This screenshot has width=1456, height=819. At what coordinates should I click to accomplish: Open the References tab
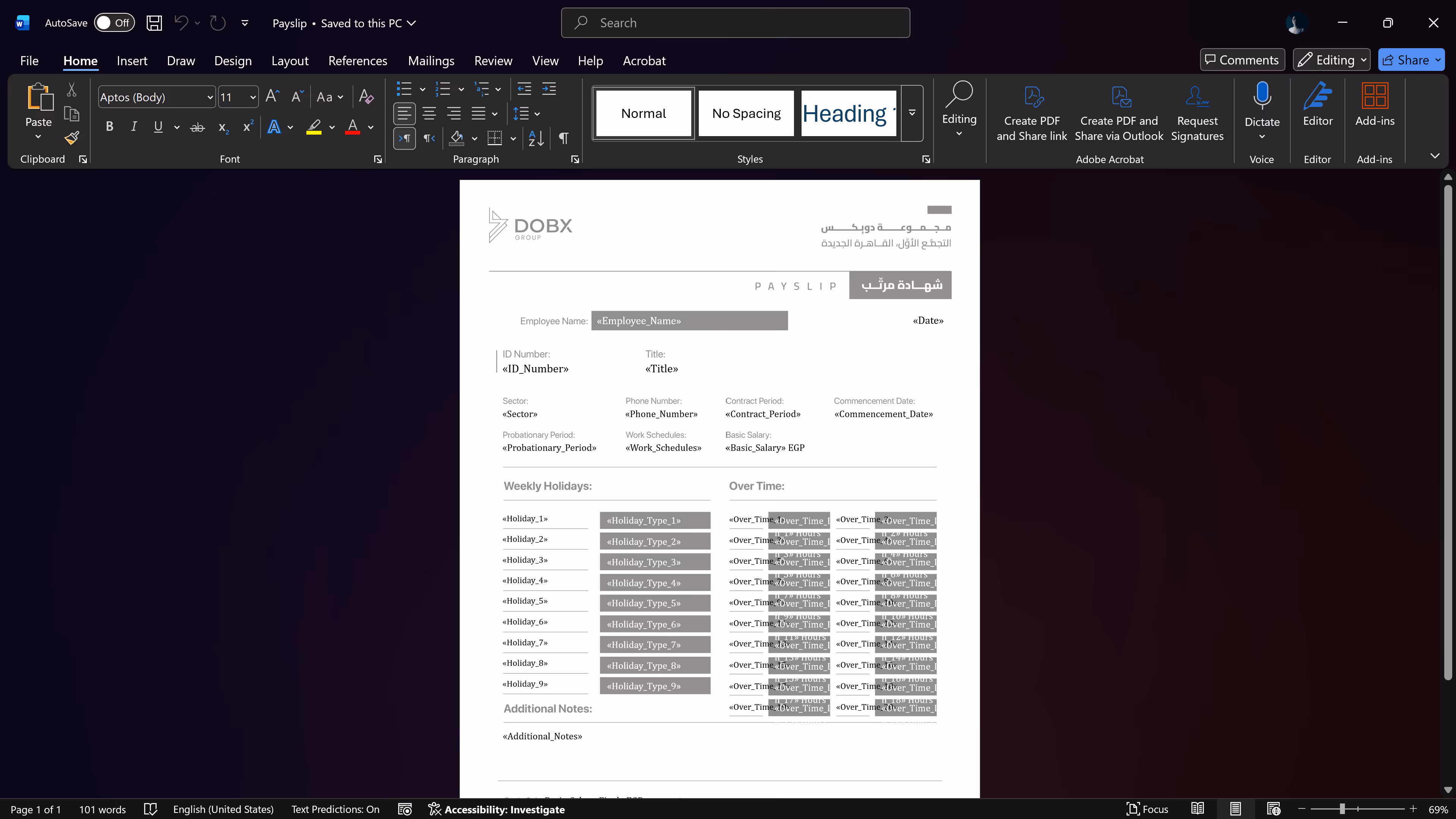[358, 61]
